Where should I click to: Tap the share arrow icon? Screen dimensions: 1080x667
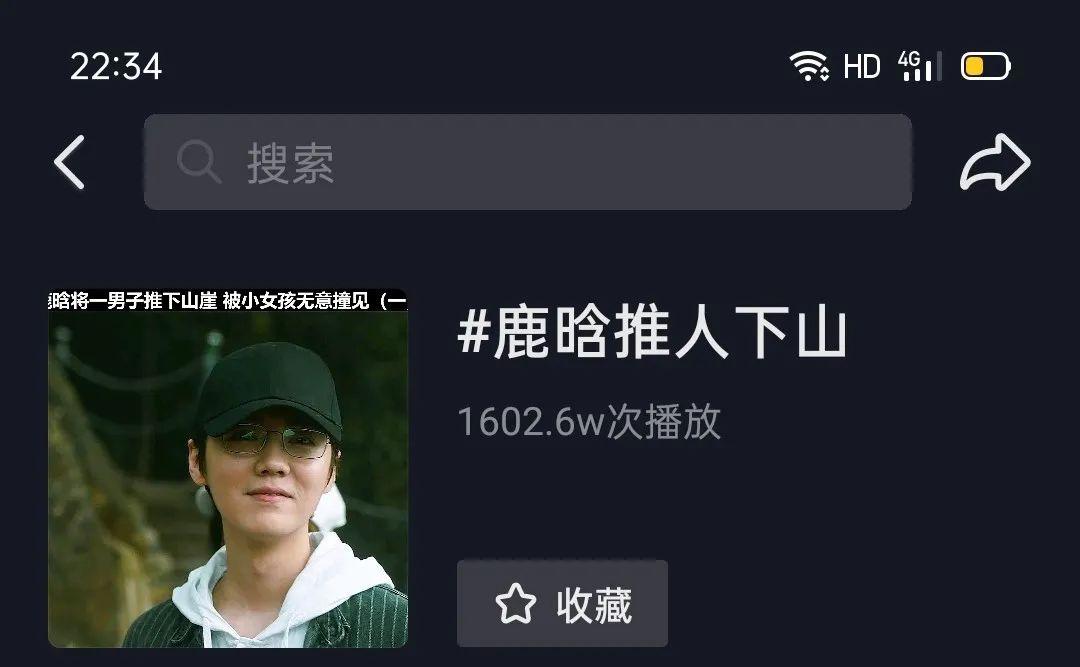(995, 163)
